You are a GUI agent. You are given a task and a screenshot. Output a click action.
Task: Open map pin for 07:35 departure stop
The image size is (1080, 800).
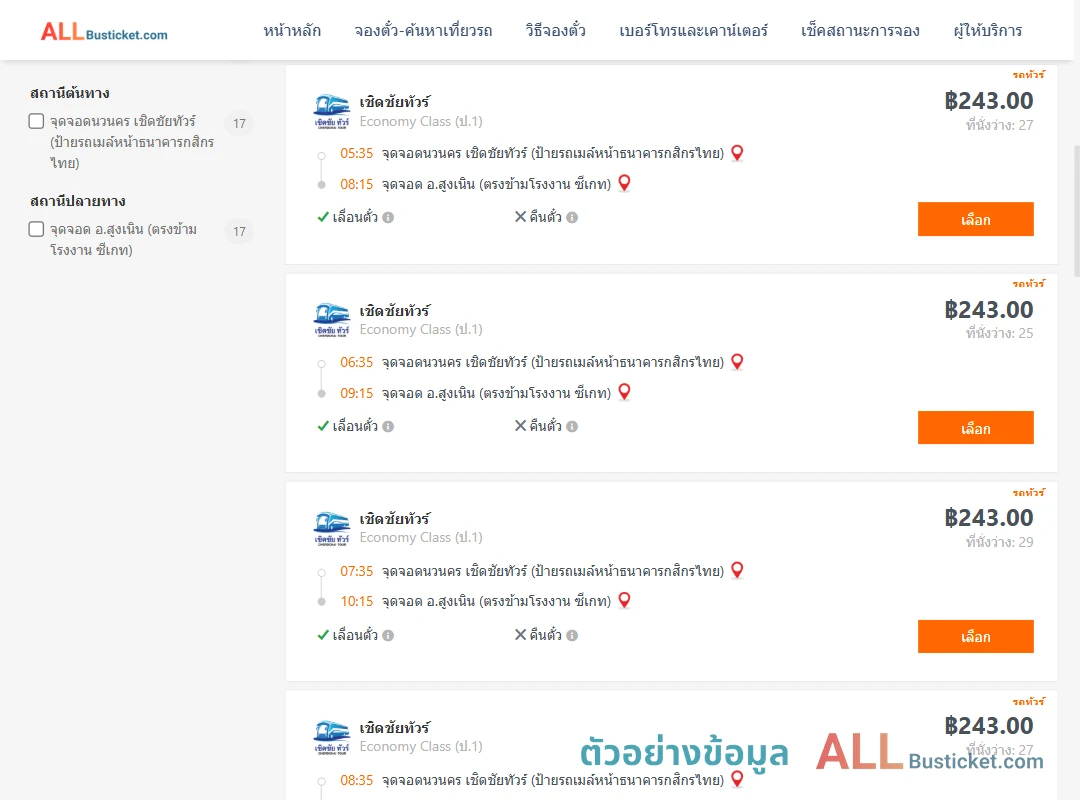(x=737, y=571)
